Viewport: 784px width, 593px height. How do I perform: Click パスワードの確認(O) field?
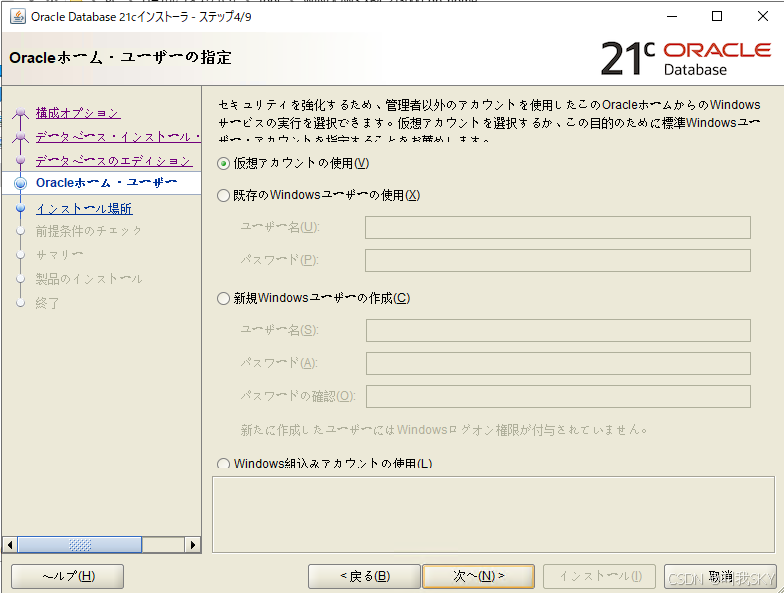point(558,396)
